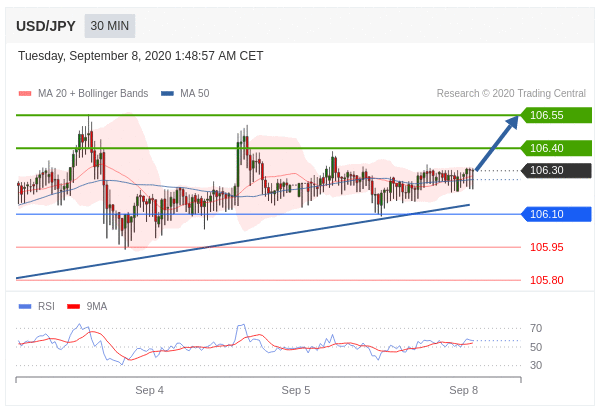Viewport: 600px width, 413px height.
Task: Click the MA 20 + Bollinger Bands label
Action: click(x=93, y=93)
